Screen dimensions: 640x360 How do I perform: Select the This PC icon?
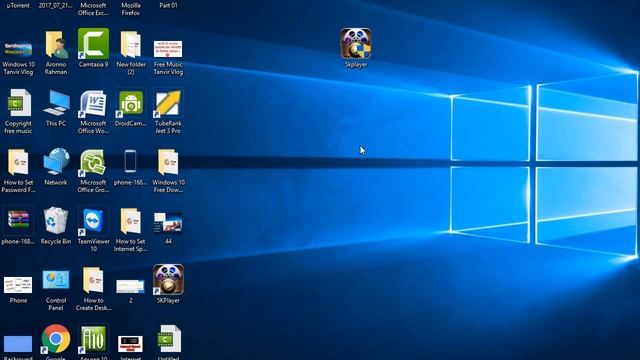tap(56, 102)
